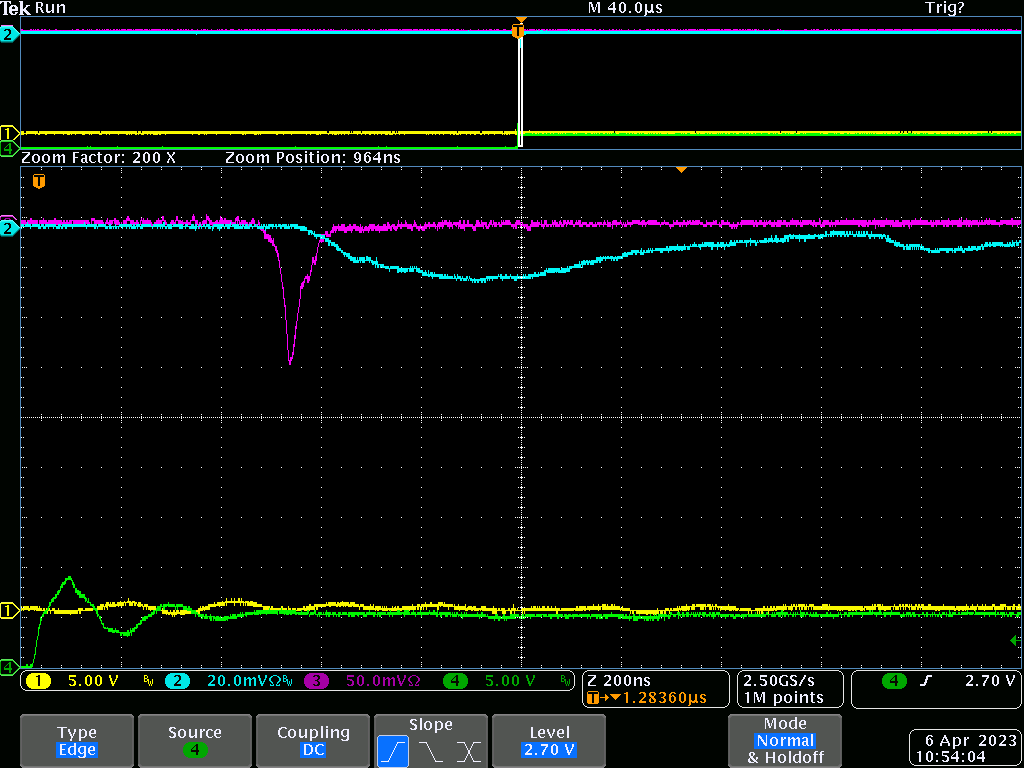Click the channel 1 yellow ground marker
Viewport: 1024px width, 768px height.
click(8, 611)
